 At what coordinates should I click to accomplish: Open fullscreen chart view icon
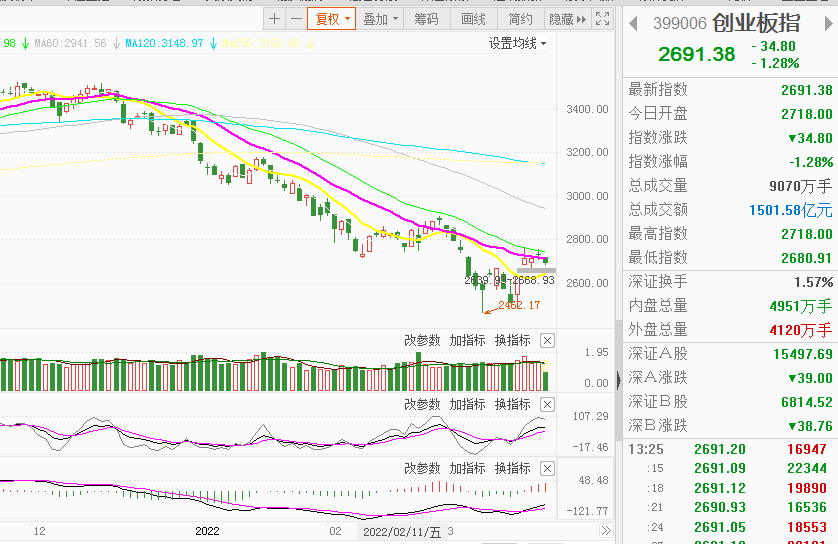(x=602, y=19)
